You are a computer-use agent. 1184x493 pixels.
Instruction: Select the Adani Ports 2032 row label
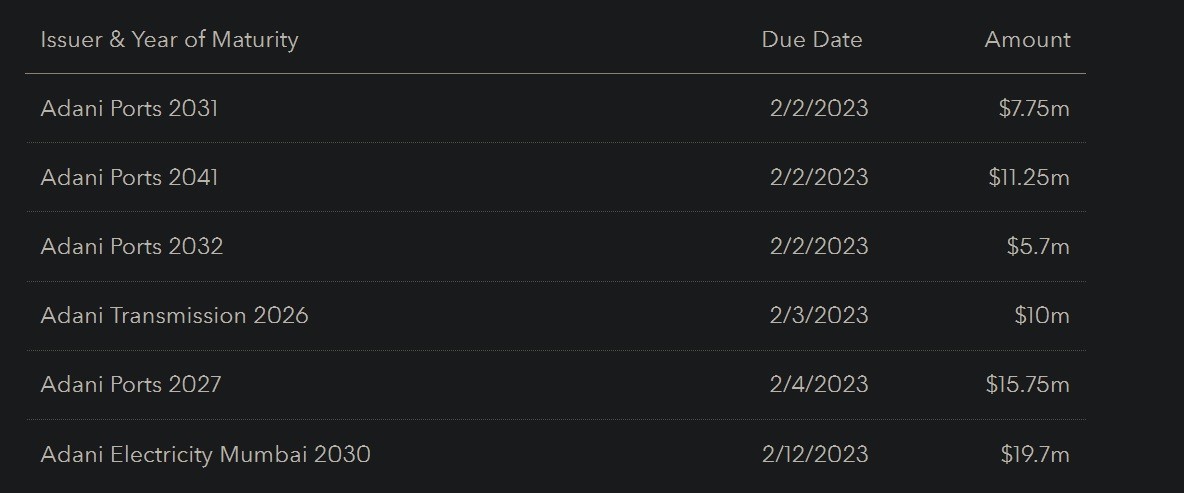[131, 246]
